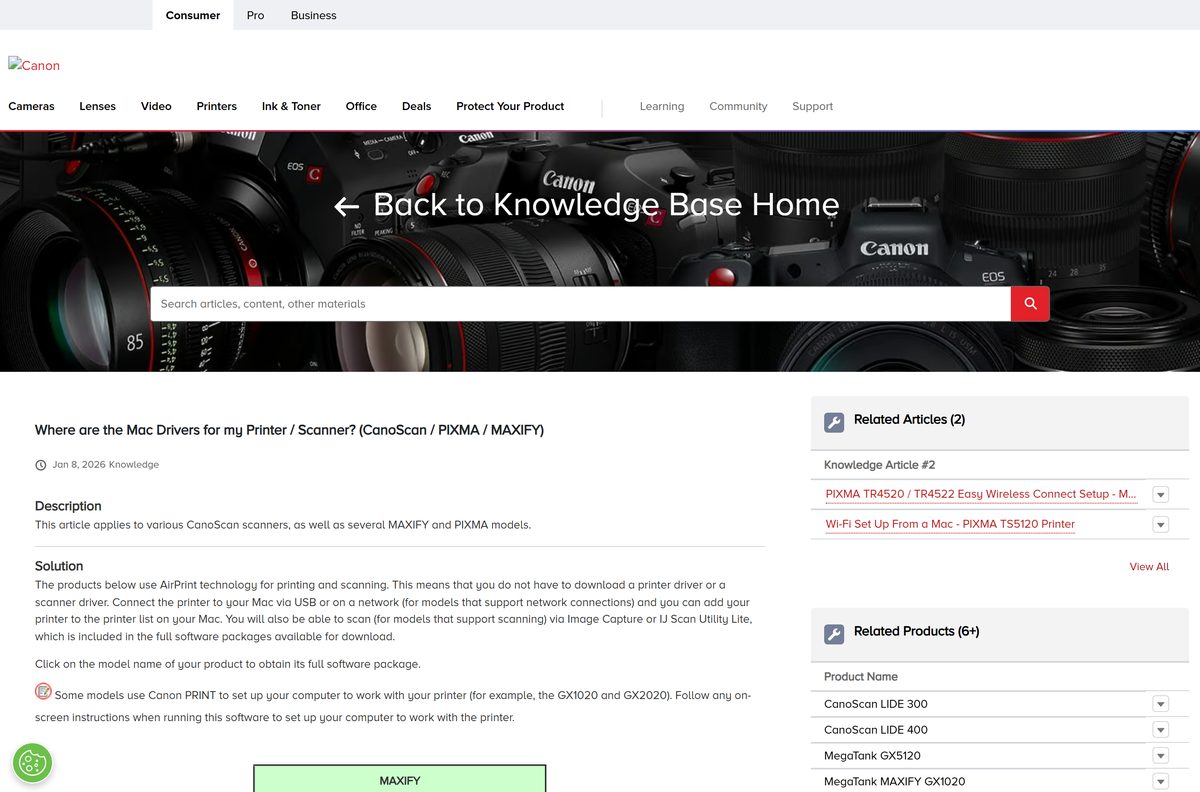Open the CanoScan LIDE 300 dropdown arrow

[x=1161, y=704]
